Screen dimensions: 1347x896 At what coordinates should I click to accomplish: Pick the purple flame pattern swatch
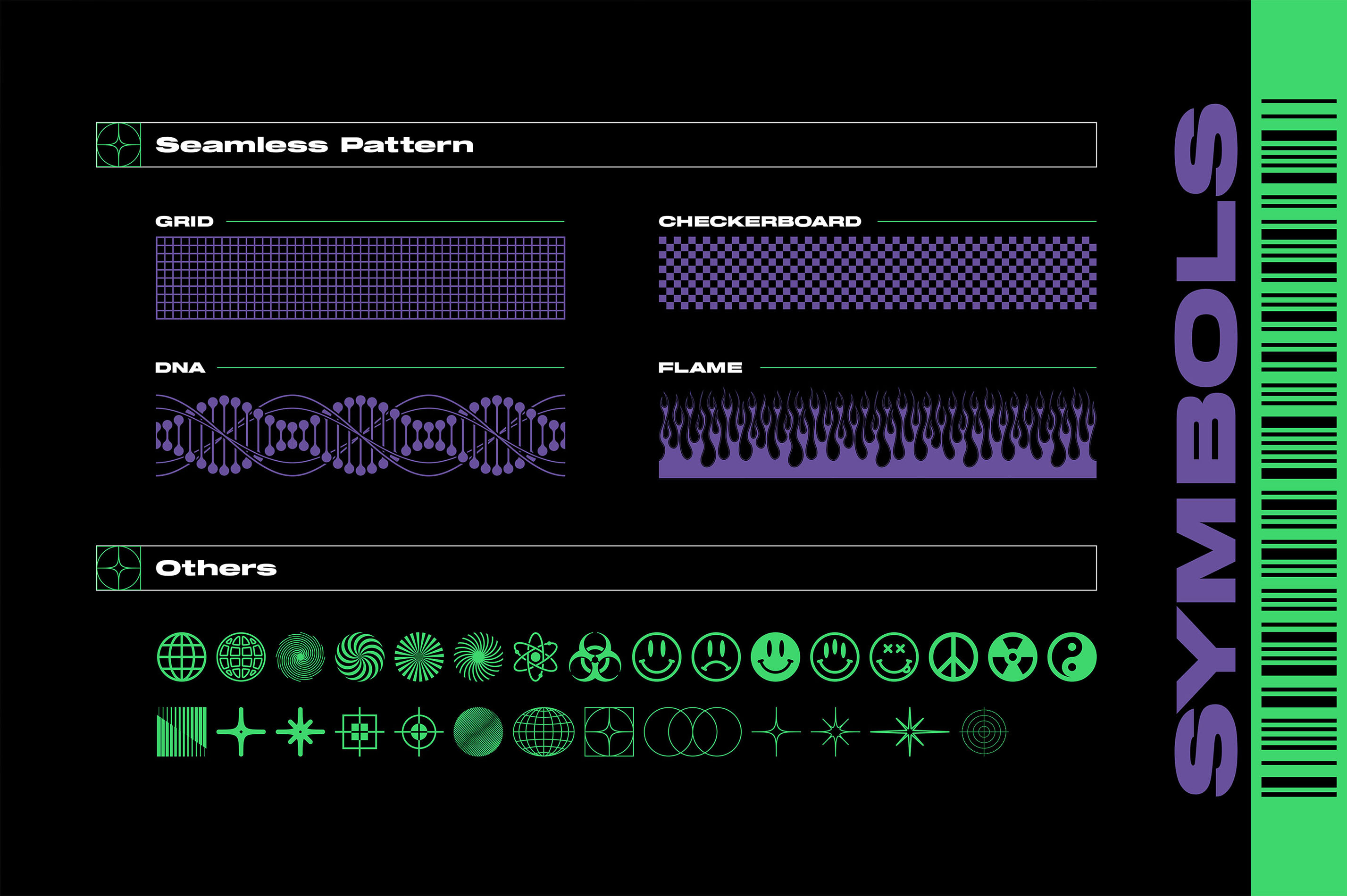pyautogui.click(x=878, y=433)
